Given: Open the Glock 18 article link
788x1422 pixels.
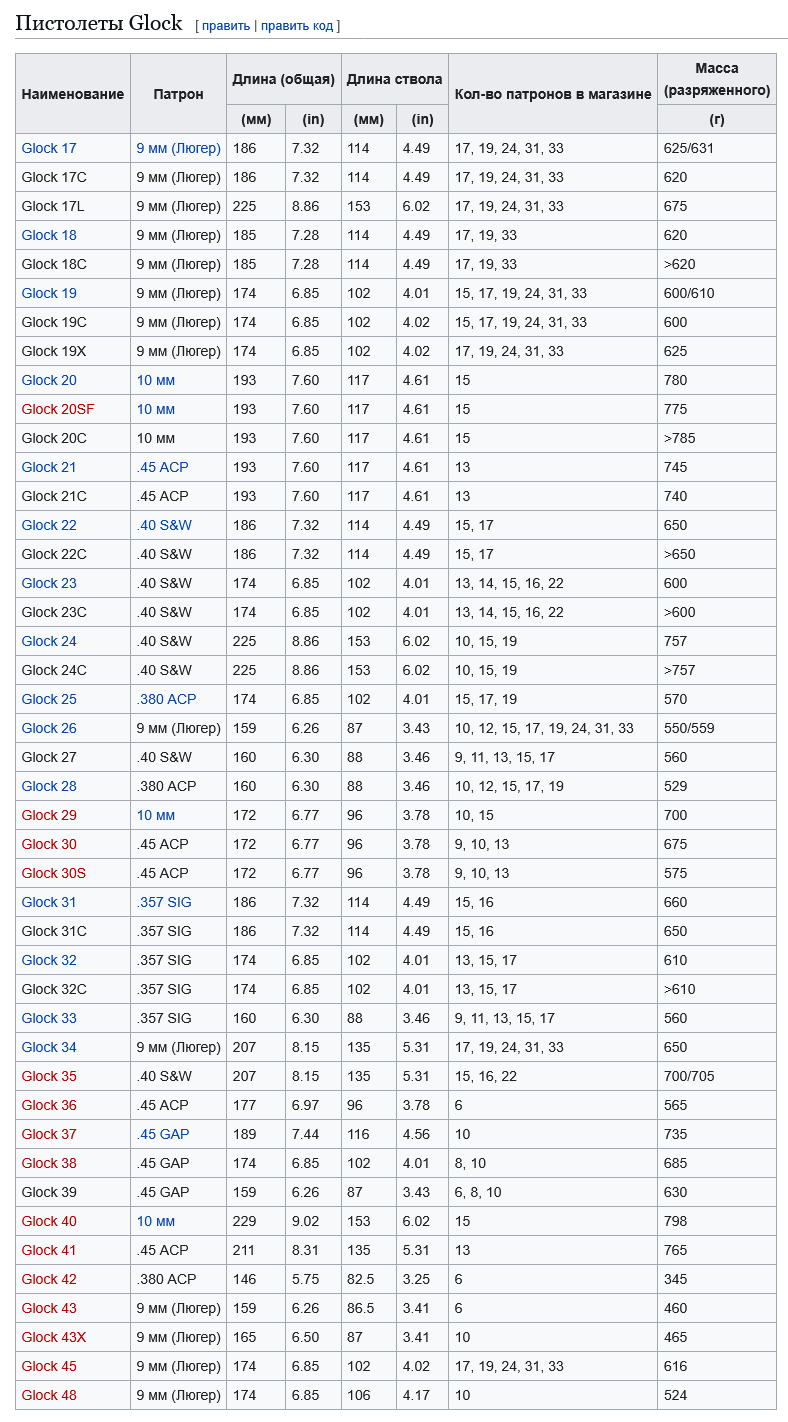Looking at the screenshot, I should [x=49, y=235].
